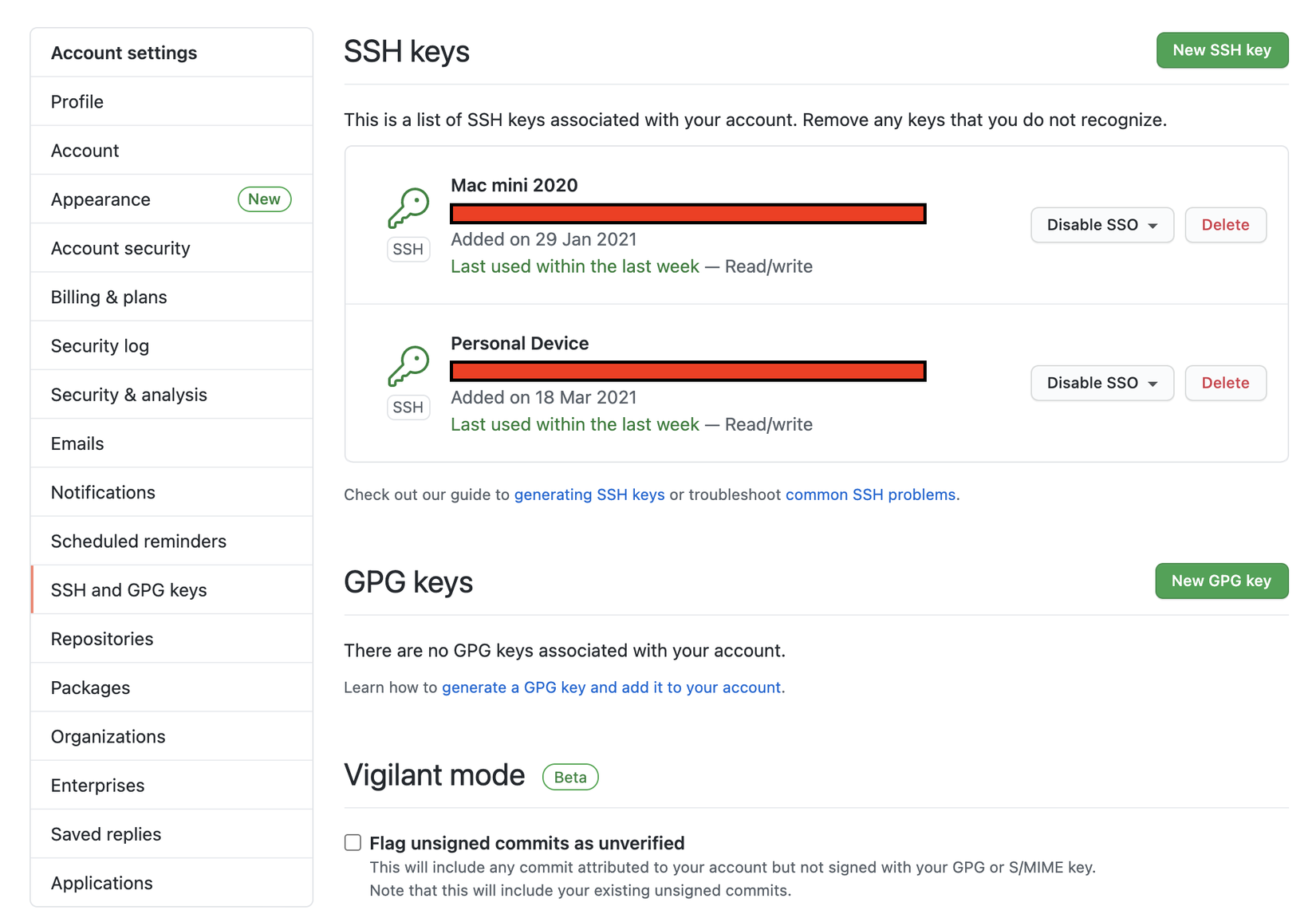Select Billing & plans from sidebar
Viewport: 1316px width, 910px height.
click(109, 297)
